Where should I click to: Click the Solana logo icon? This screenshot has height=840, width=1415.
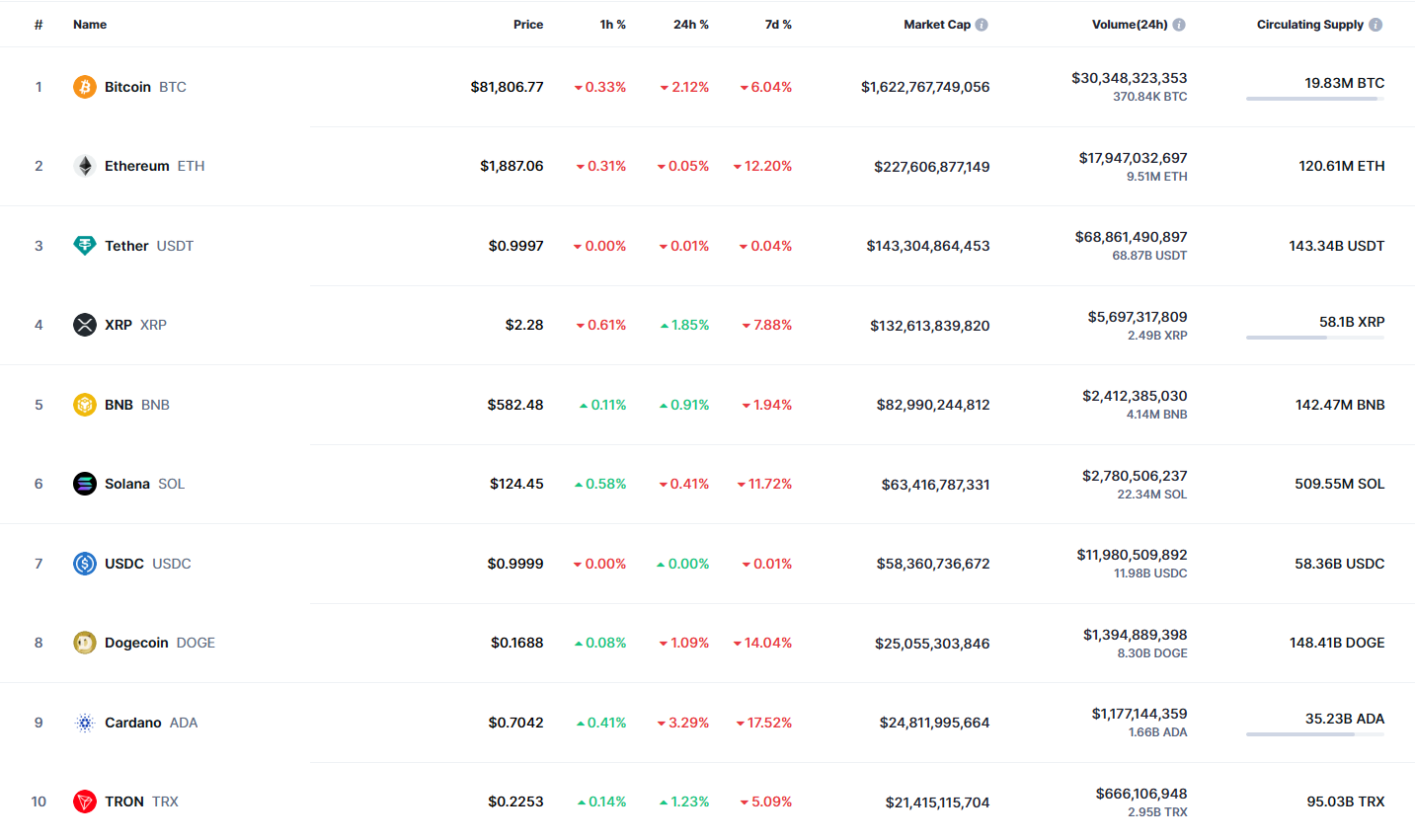[85, 484]
